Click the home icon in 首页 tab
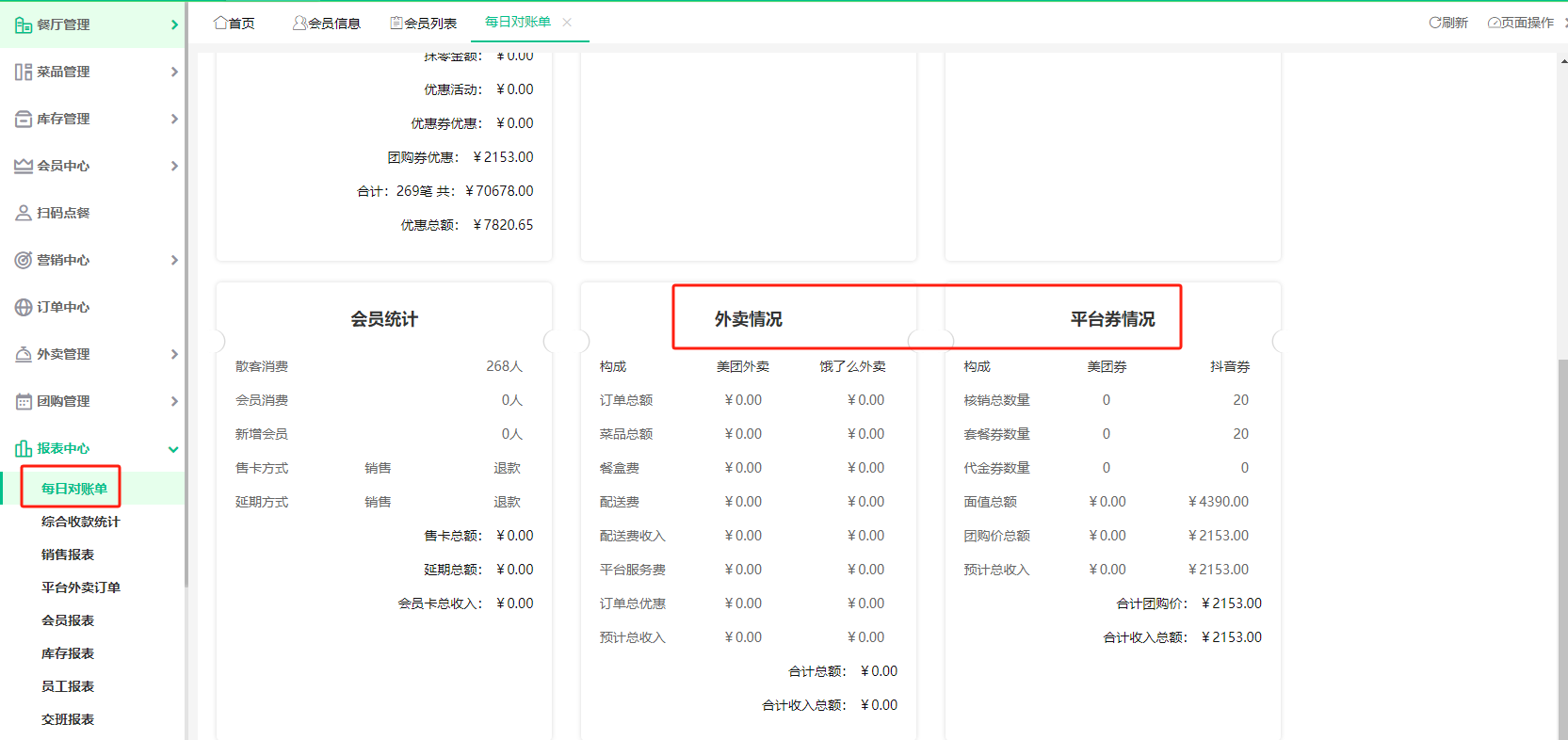The height and width of the screenshot is (740, 1568). click(x=220, y=23)
